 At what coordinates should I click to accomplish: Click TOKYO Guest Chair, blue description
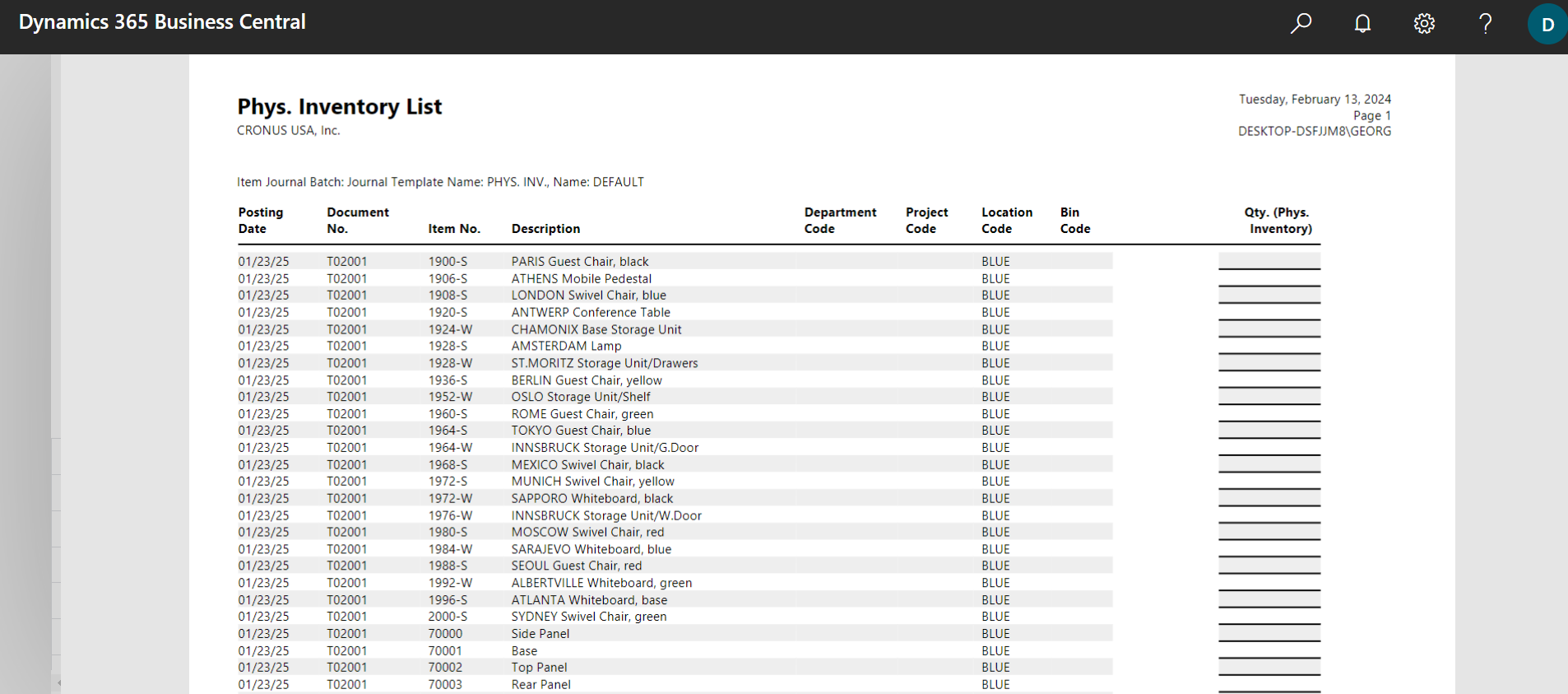click(581, 431)
